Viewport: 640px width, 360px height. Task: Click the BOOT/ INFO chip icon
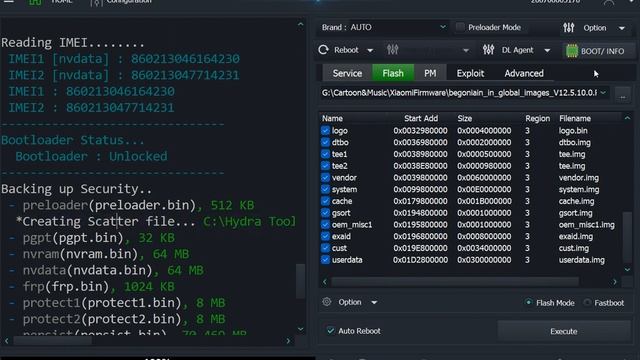[571, 51]
